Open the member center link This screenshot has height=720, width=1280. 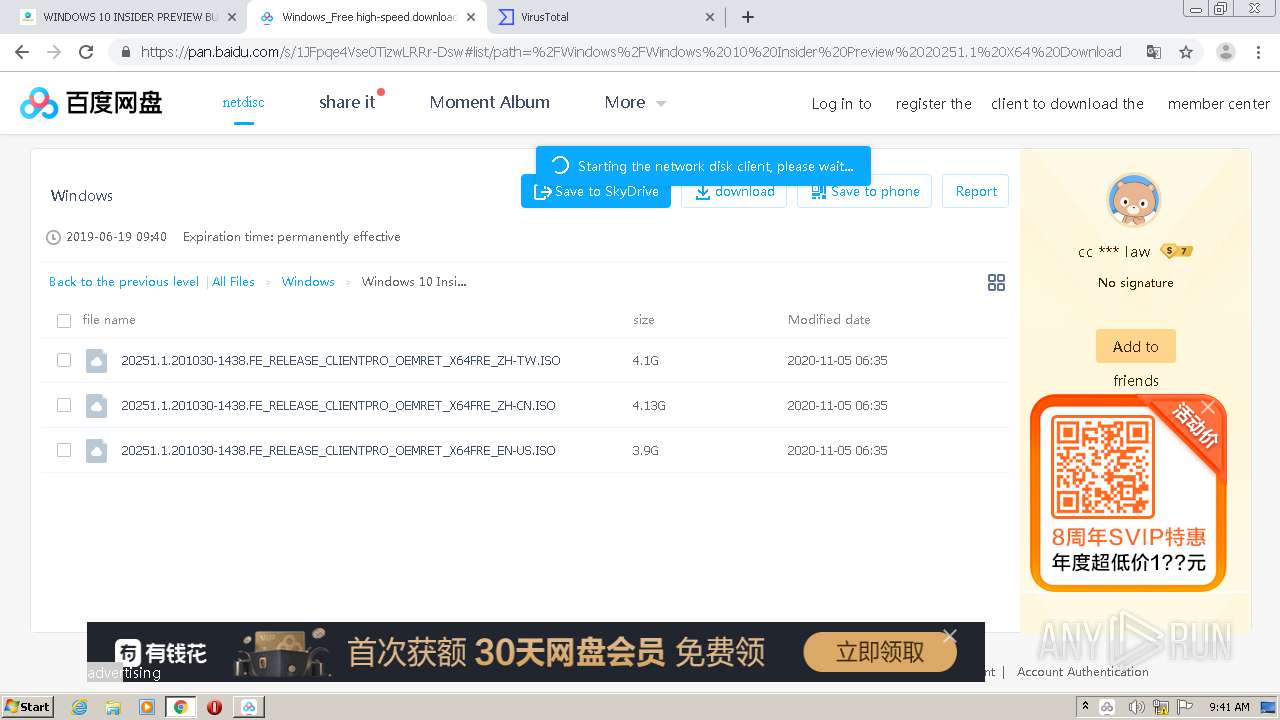[x=1218, y=104]
